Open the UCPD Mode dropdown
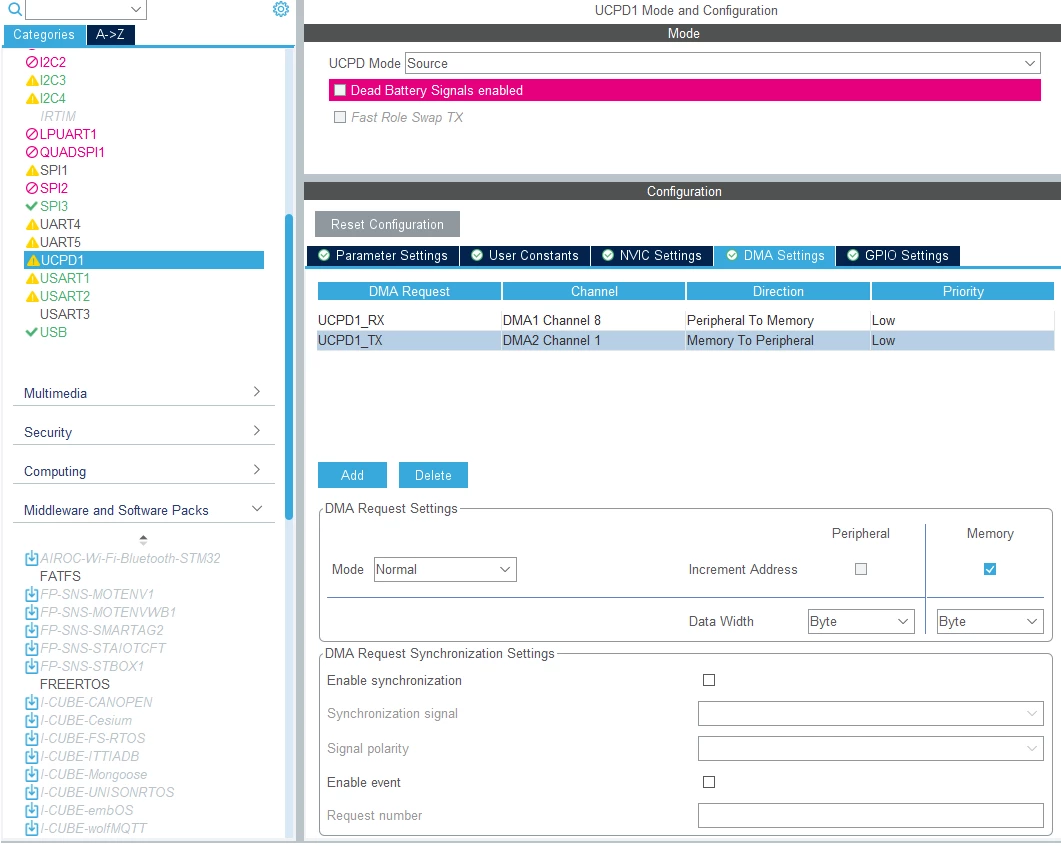This screenshot has width=1061, height=846. [x=723, y=64]
